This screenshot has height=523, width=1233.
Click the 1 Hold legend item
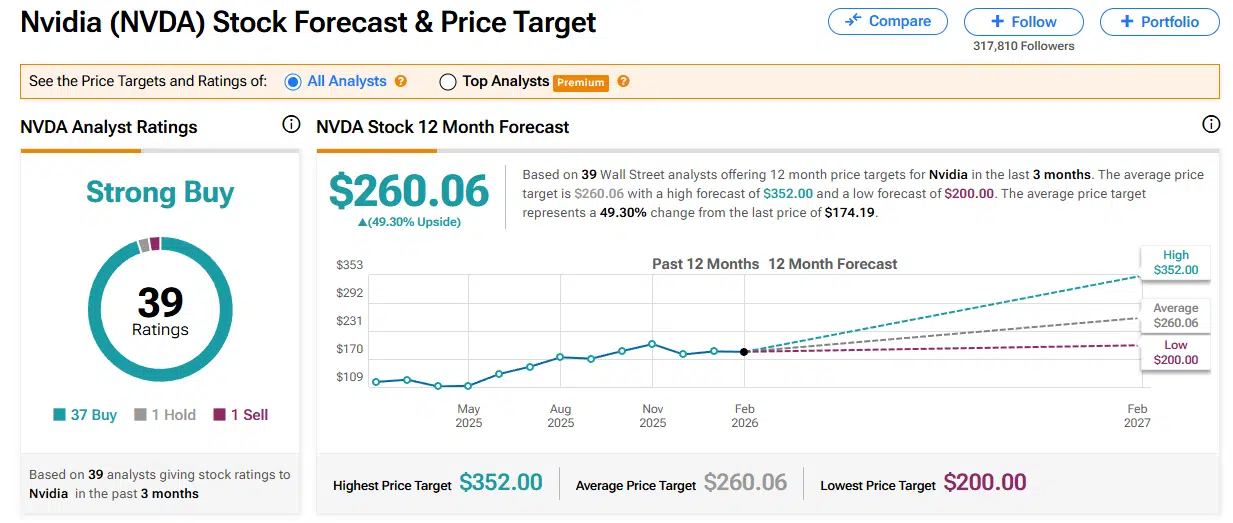(166, 415)
